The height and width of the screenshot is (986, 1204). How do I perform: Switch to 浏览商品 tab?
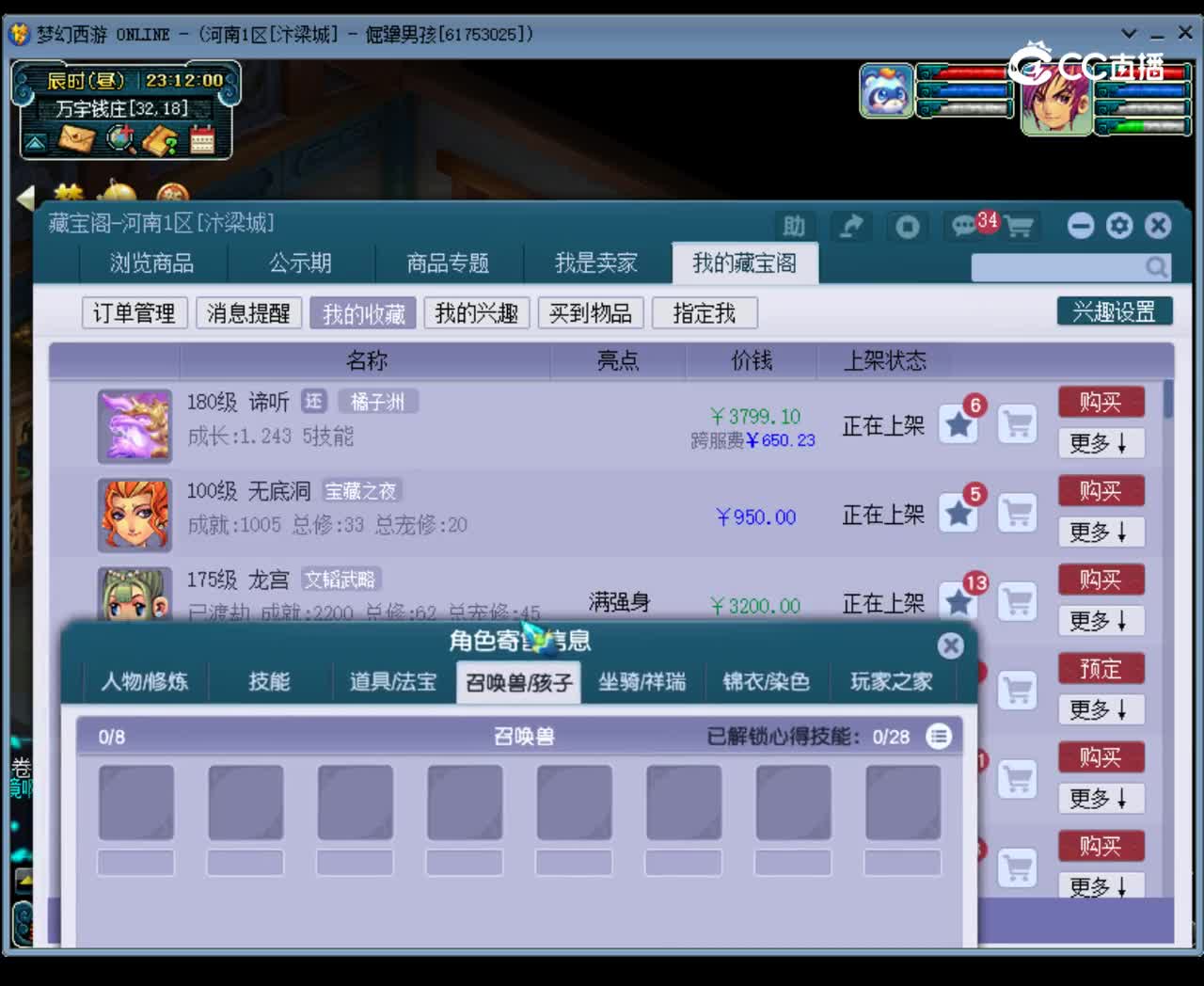pyautogui.click(x=151, y=263)
